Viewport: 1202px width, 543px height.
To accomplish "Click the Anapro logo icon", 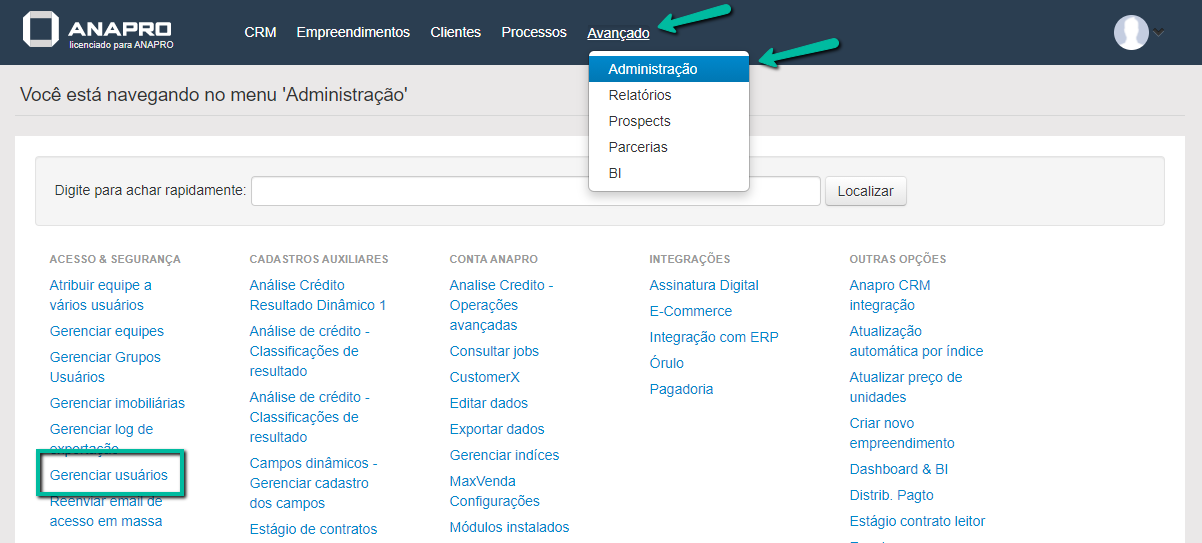I will click(x=41, y=31).
